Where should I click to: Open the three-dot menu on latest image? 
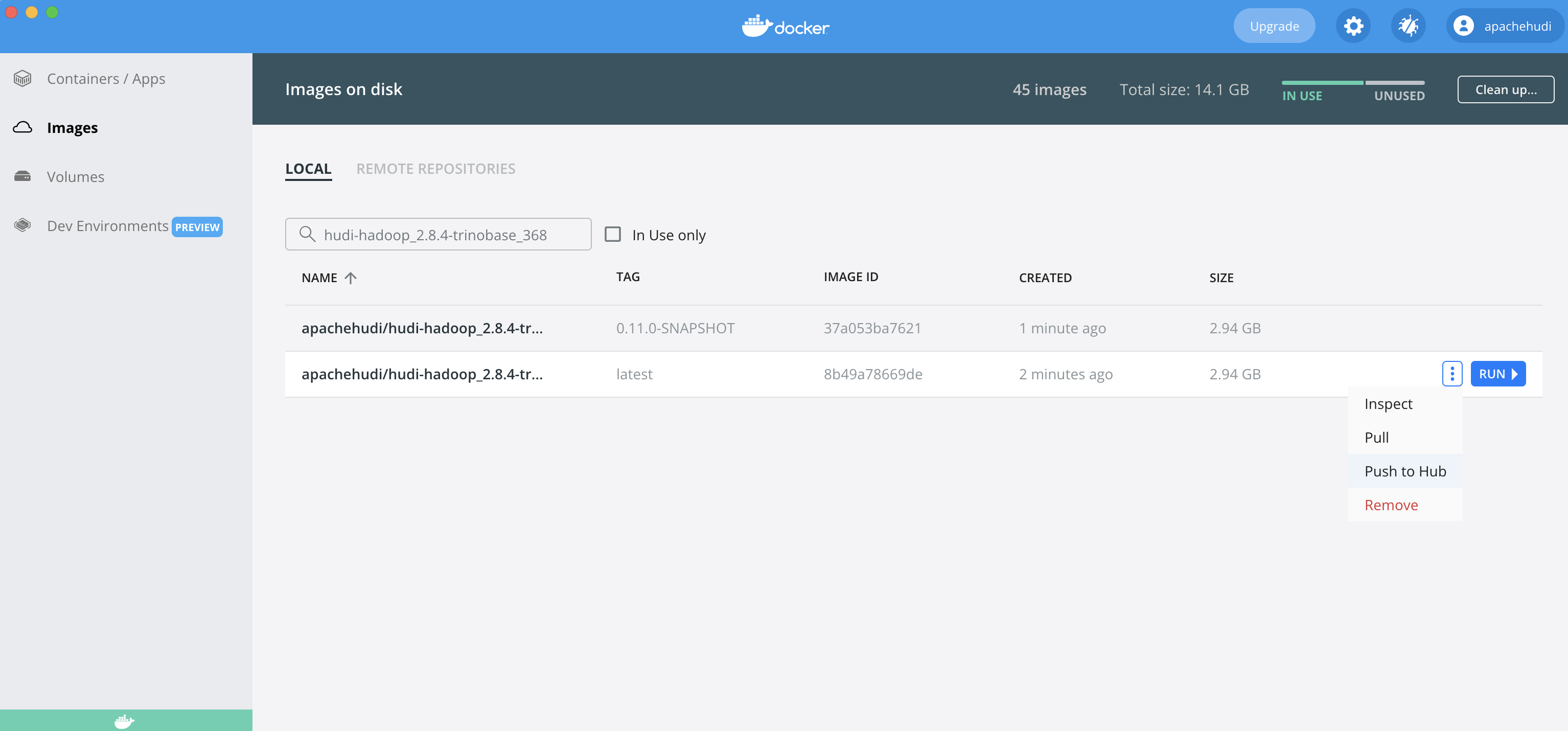coord(1452,373)
